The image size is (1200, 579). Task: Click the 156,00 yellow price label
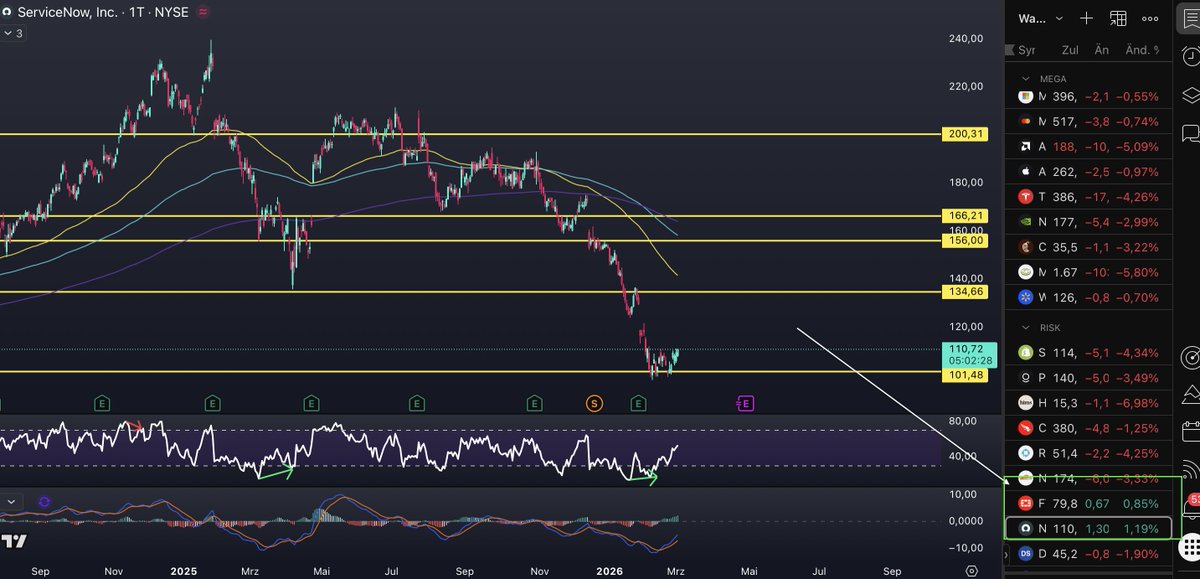pyautogui.click(x=965, y=240)
